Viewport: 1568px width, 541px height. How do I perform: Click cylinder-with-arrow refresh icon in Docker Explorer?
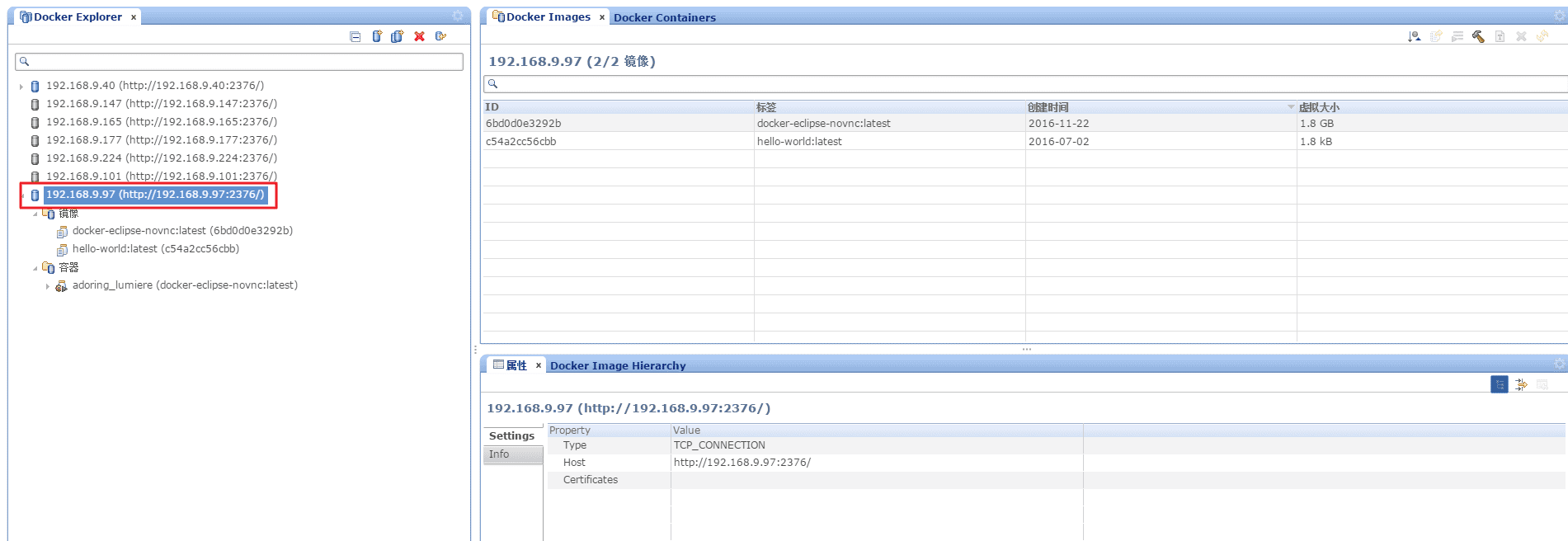[x=440, y=36]
